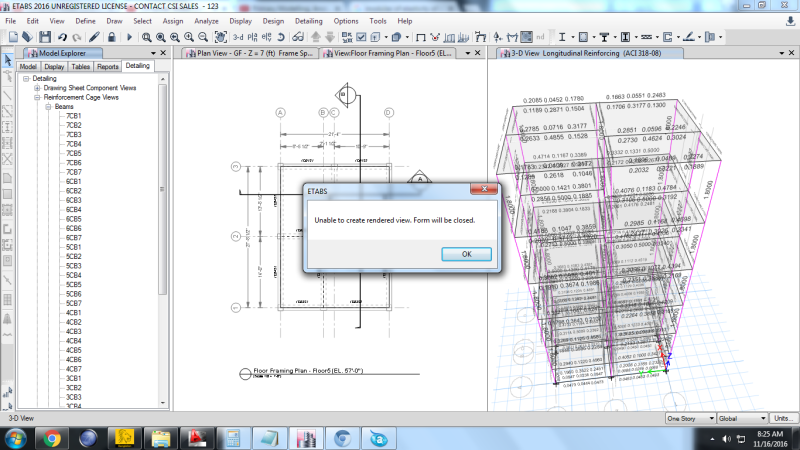Screen dimensions: 800x450
Task: Expand Drawing Sheet Component Views node
Action: pyautogui.click(x=37, y=88)
